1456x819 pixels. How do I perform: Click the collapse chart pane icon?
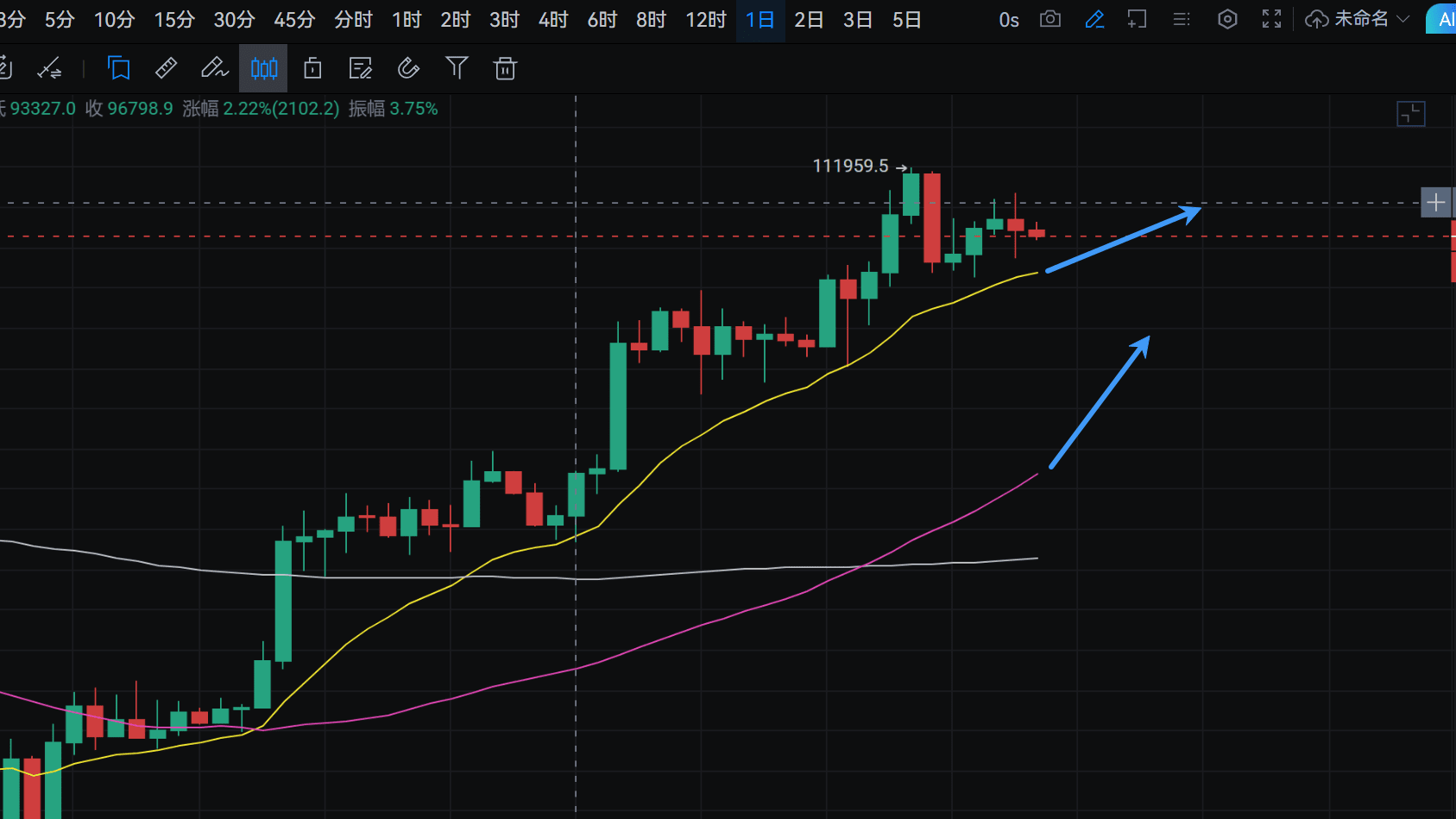(x=1411, y=114)
